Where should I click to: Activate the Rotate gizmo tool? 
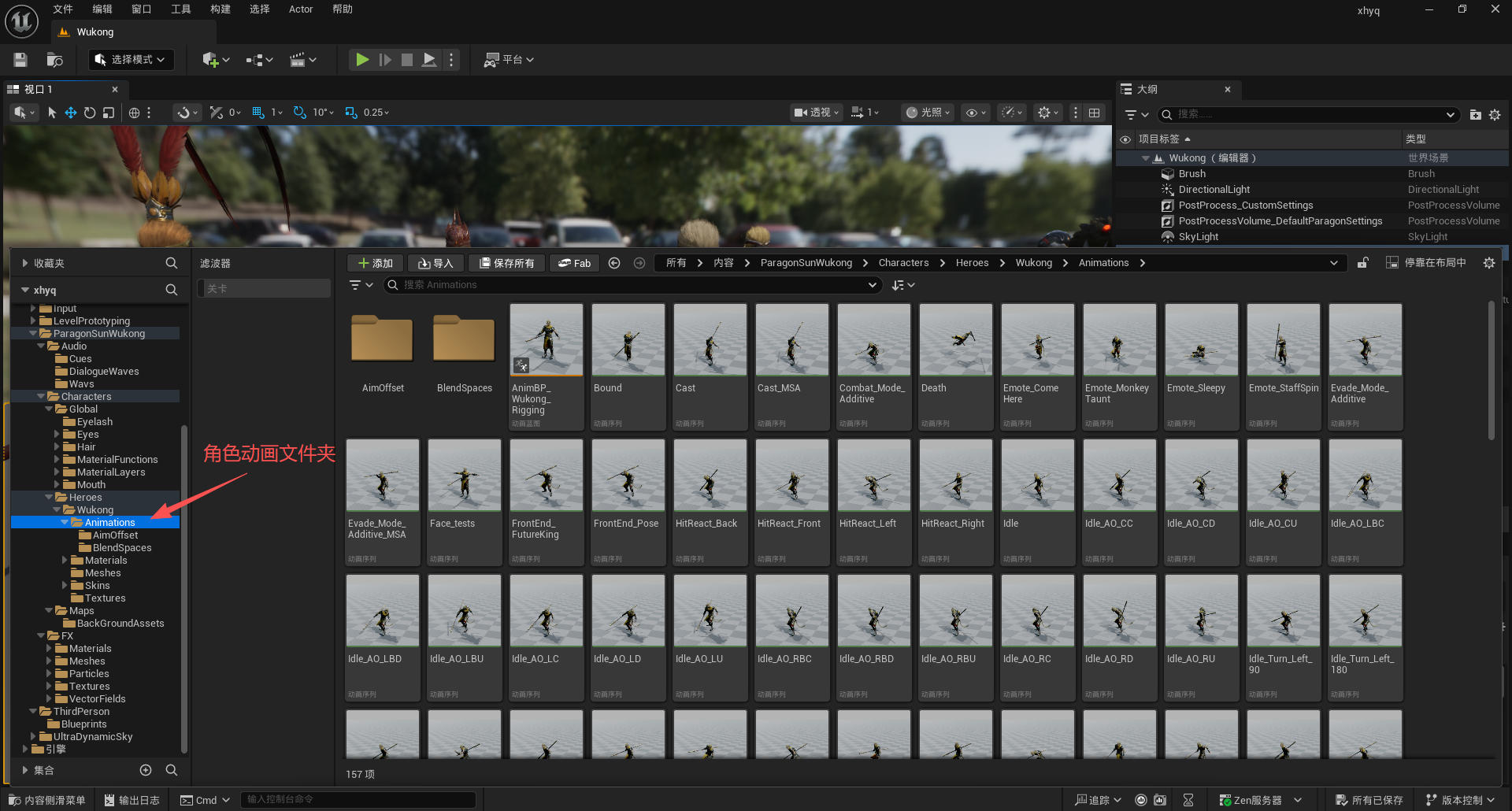[90, 113]
